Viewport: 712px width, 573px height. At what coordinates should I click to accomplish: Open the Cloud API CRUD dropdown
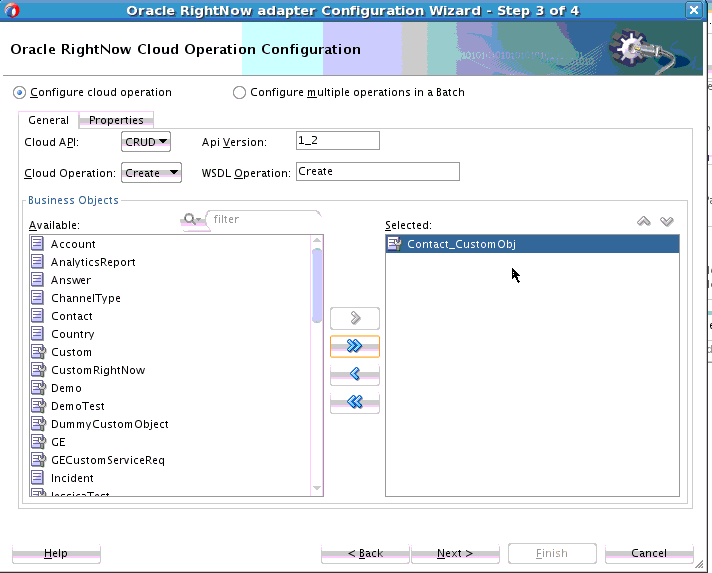click(x=146, y=142)
